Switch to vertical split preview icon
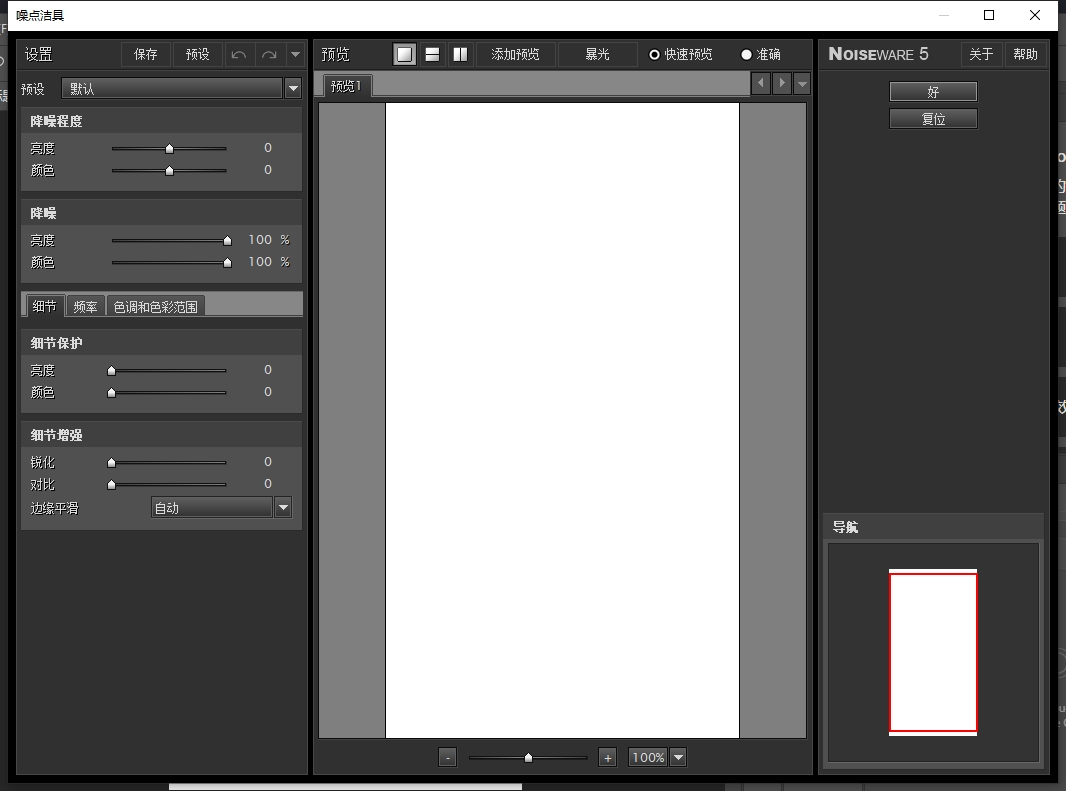This screenshot has height=791, width=1066. (459, 54)
